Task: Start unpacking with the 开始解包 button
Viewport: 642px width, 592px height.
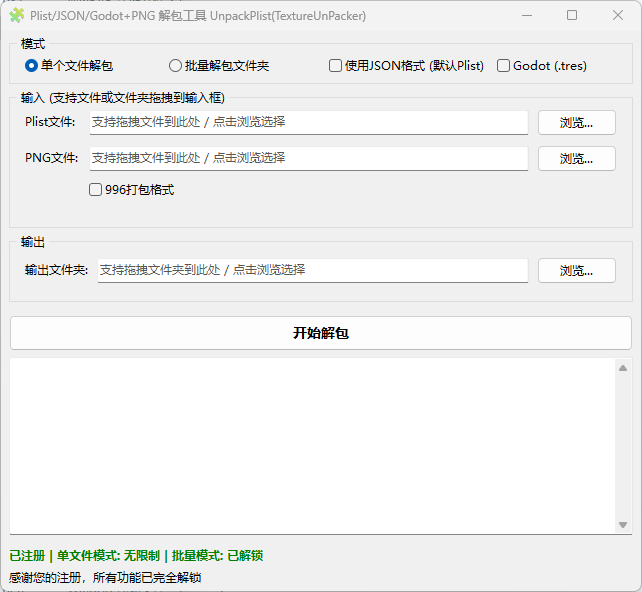Action: point(321,333)
